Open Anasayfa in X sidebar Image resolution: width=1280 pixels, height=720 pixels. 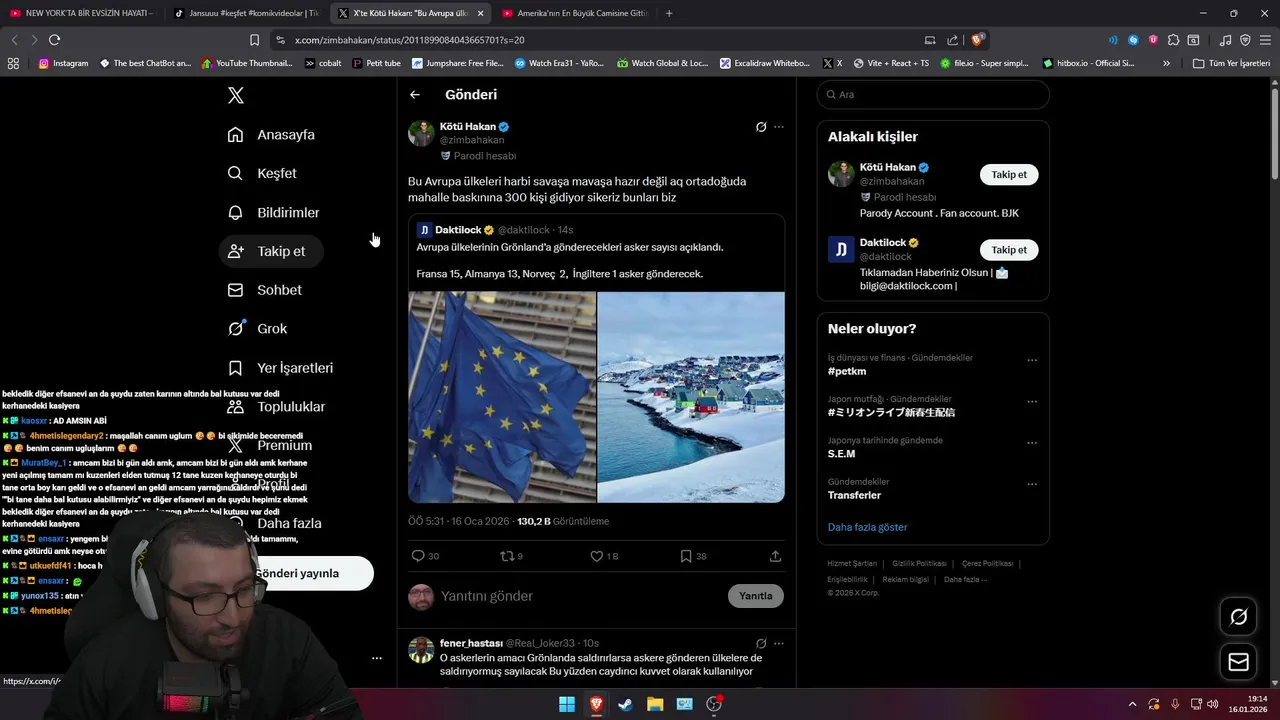coord(272,135)
